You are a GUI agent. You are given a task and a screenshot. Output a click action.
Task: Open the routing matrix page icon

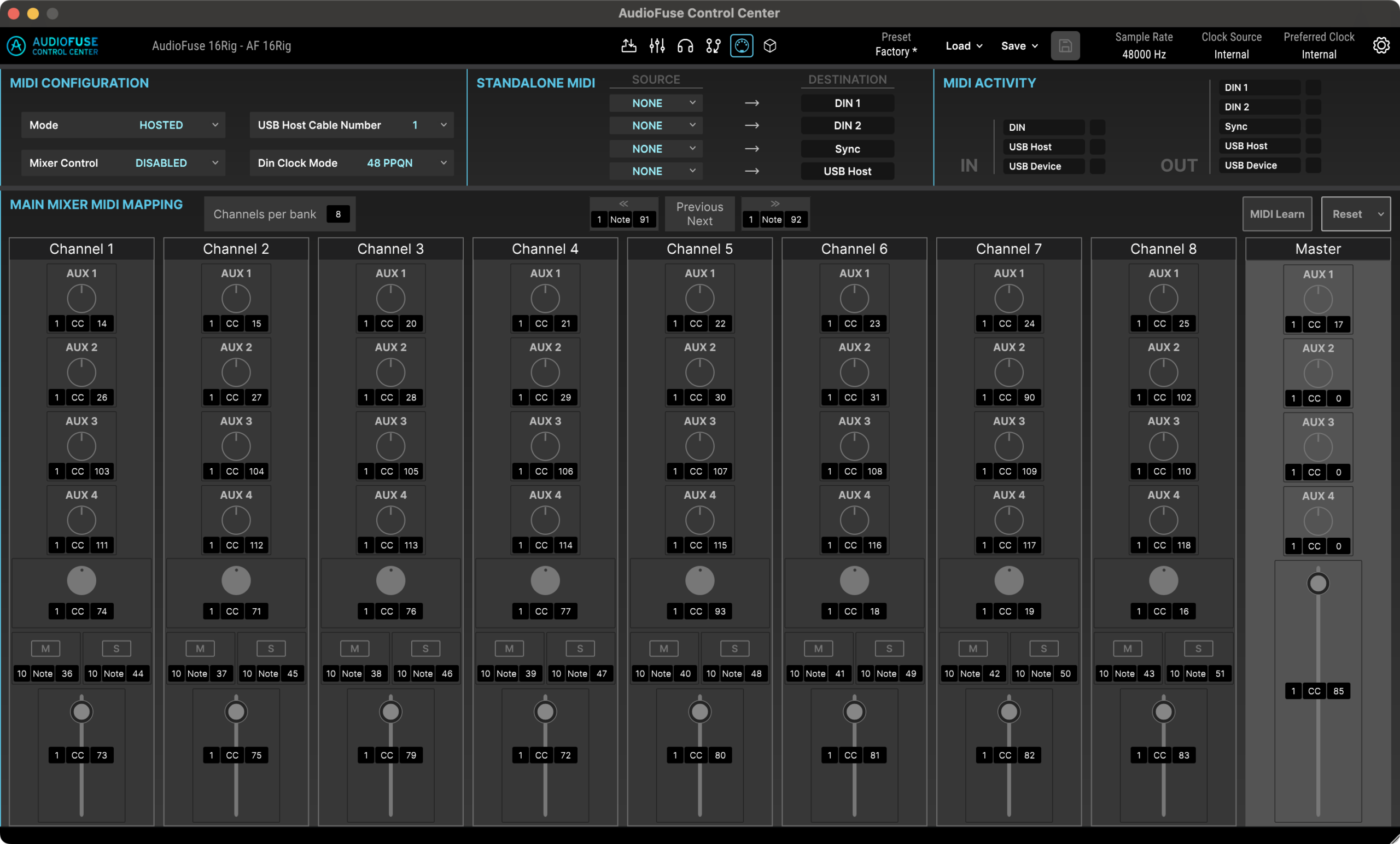point(713,45)
